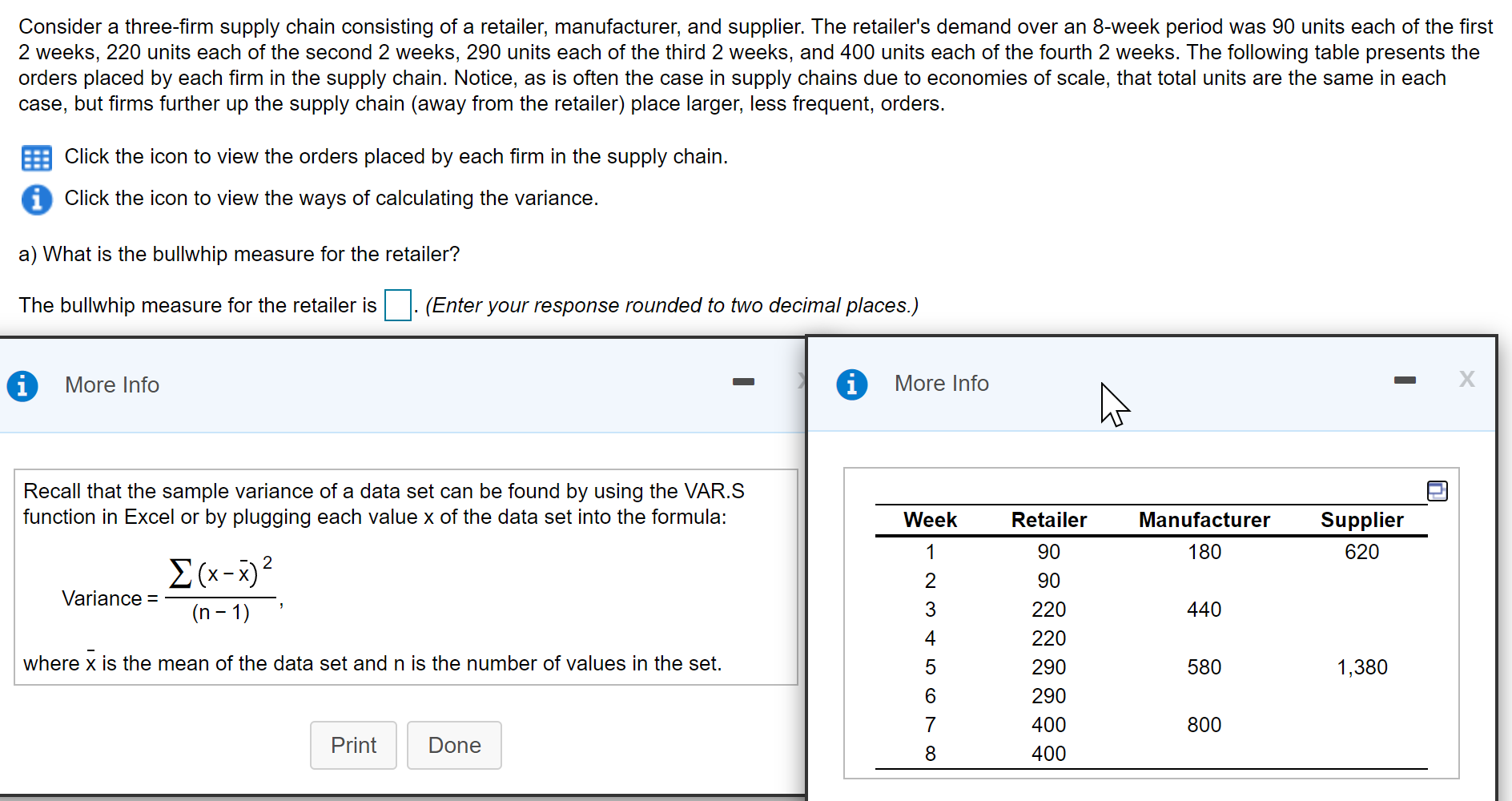Click the Week column header
The width and height of the screenshot is (1512, 801).
pos(930,520)
